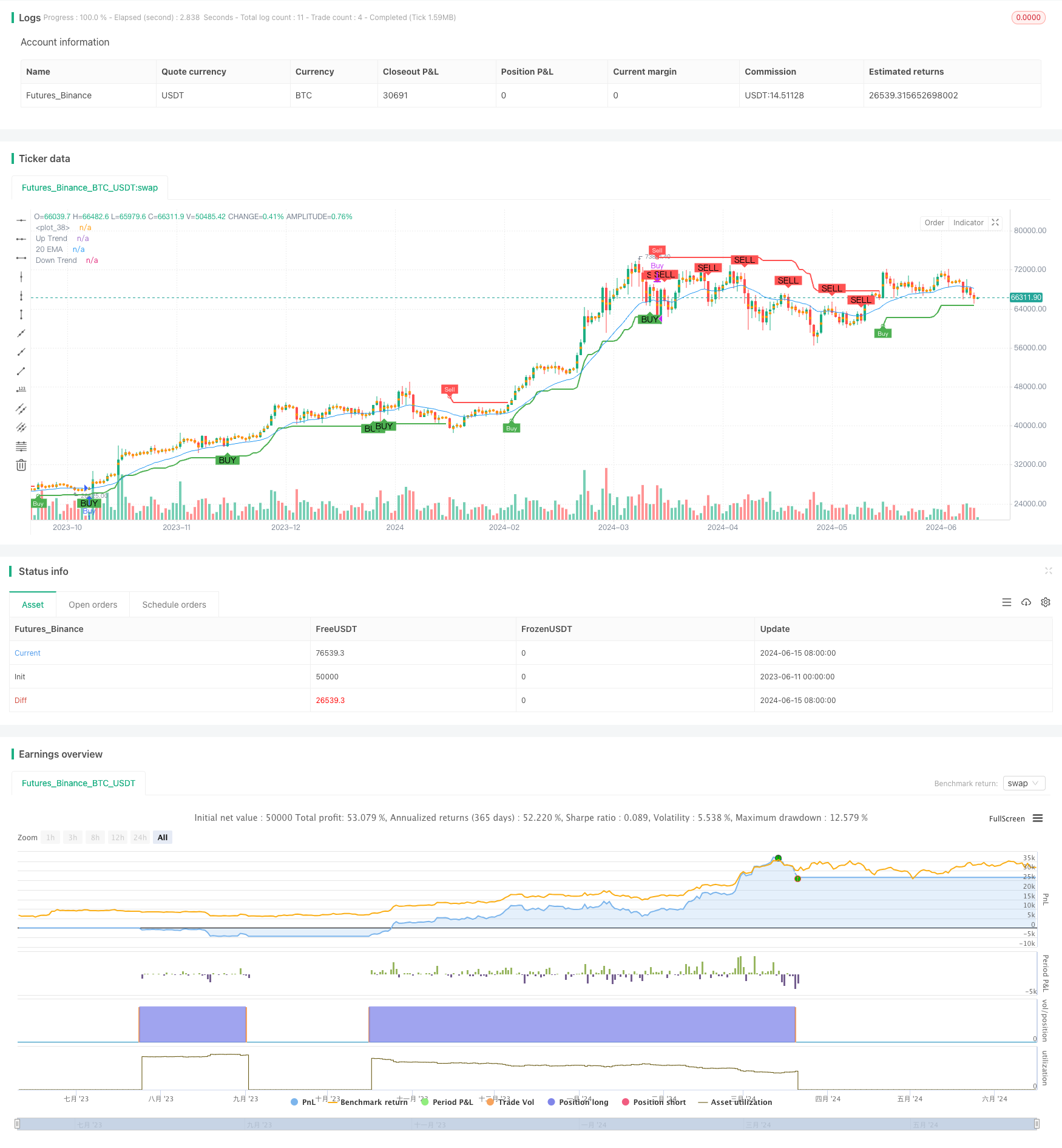Select the vertical straight line drawing tool
1062x1148 pixels.
(x=21, y=277)
